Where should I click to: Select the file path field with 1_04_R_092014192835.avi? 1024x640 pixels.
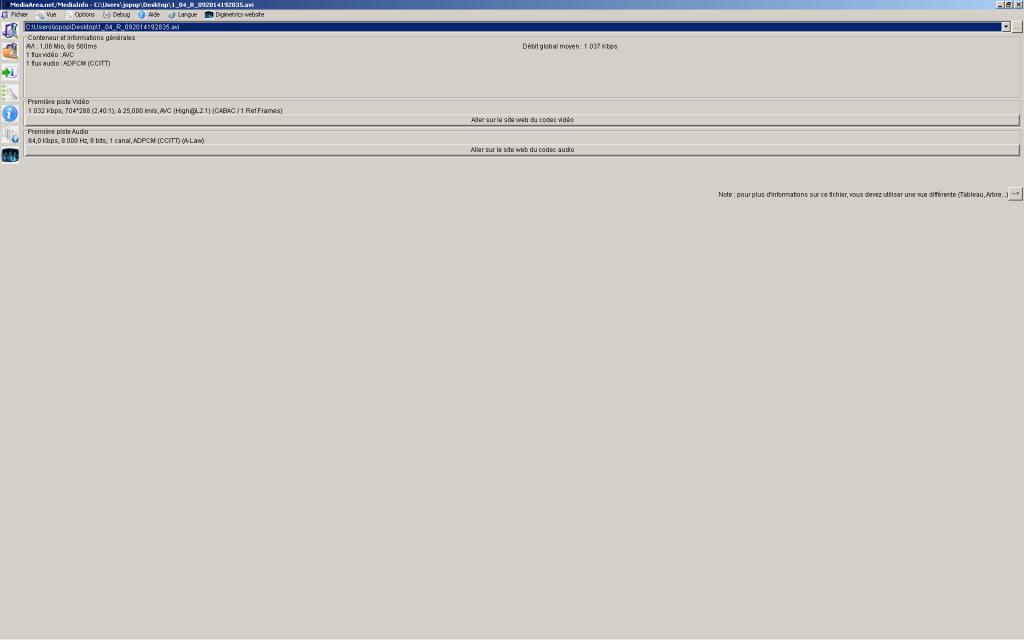click(513, 27)
